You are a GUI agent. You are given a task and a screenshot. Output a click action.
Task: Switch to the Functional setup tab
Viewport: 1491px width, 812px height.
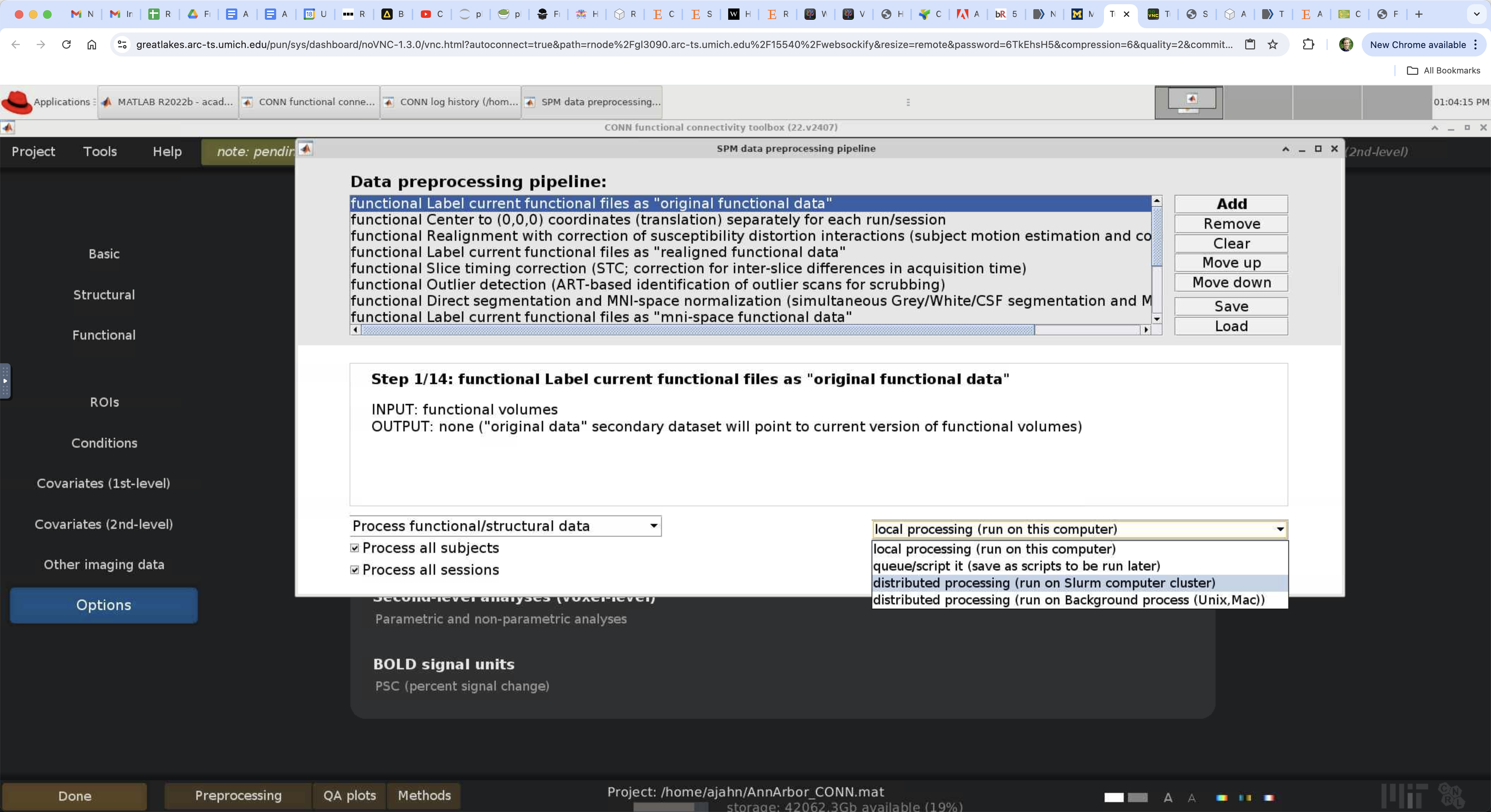[x=104, y=335]
